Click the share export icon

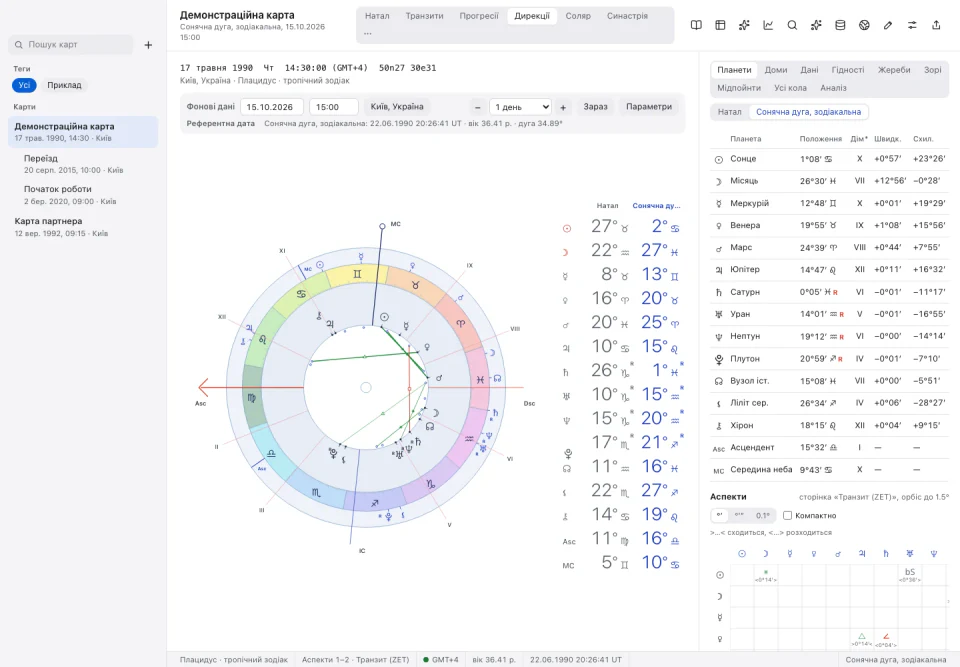[936, 25]
